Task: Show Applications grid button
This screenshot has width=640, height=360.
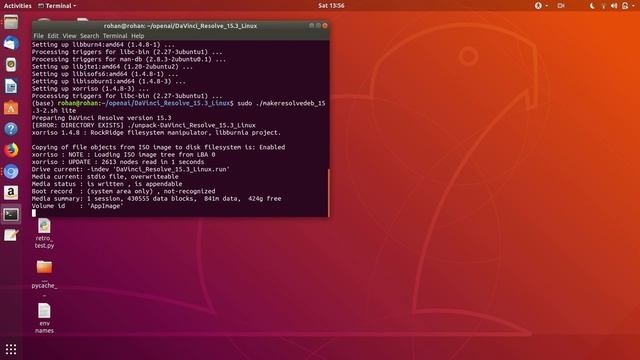Action: [11, 349]
